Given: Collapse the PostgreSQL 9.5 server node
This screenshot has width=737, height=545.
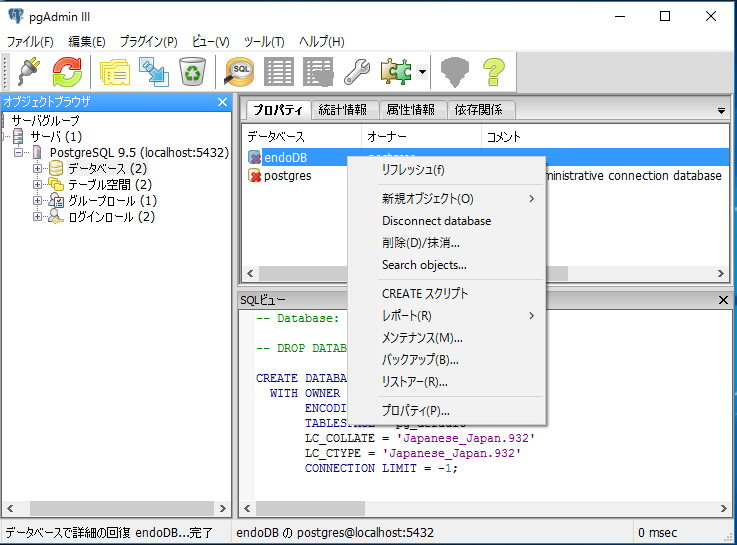Looking at the screenshot, I should click(18, 152).
